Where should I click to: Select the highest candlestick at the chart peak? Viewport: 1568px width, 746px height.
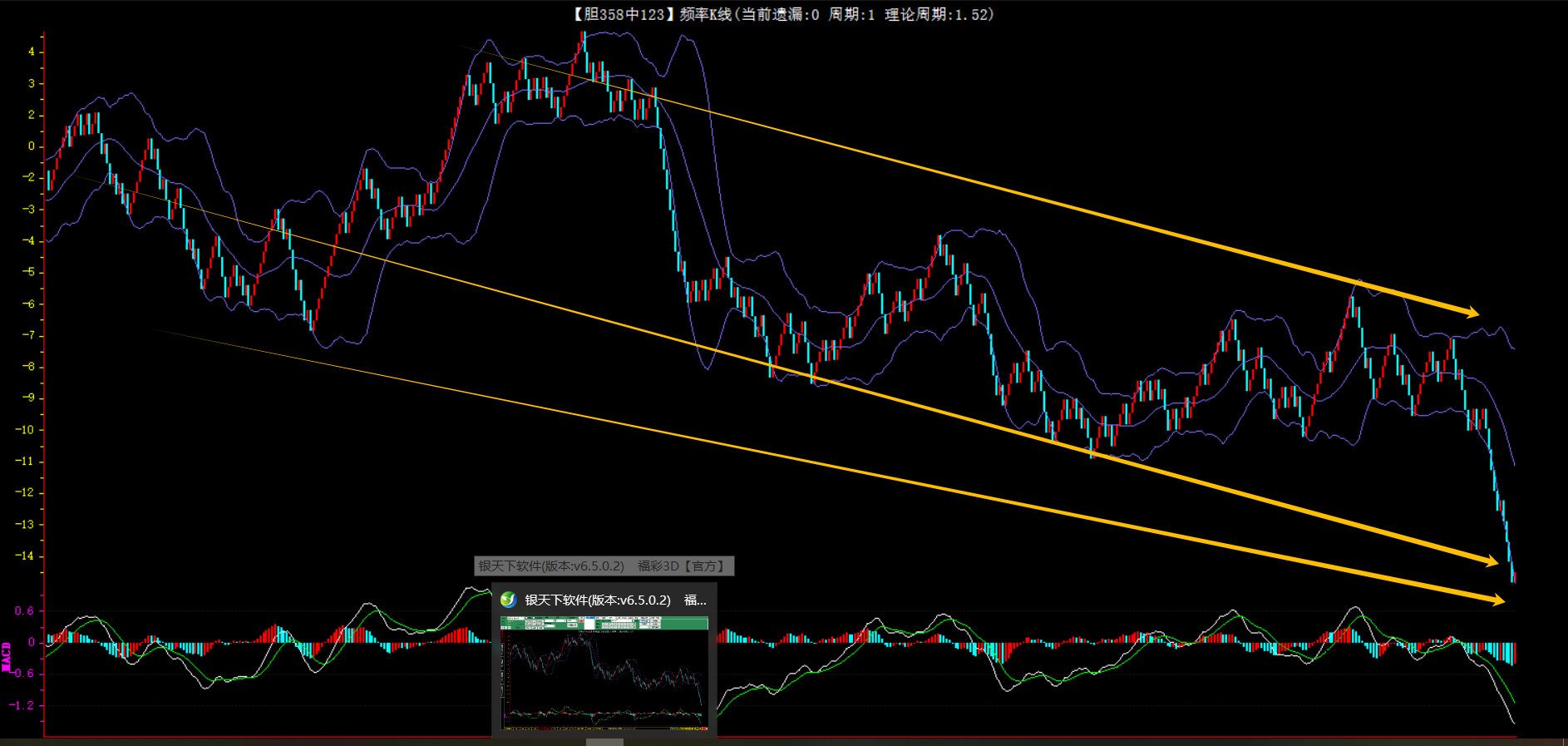pos(584,47)
